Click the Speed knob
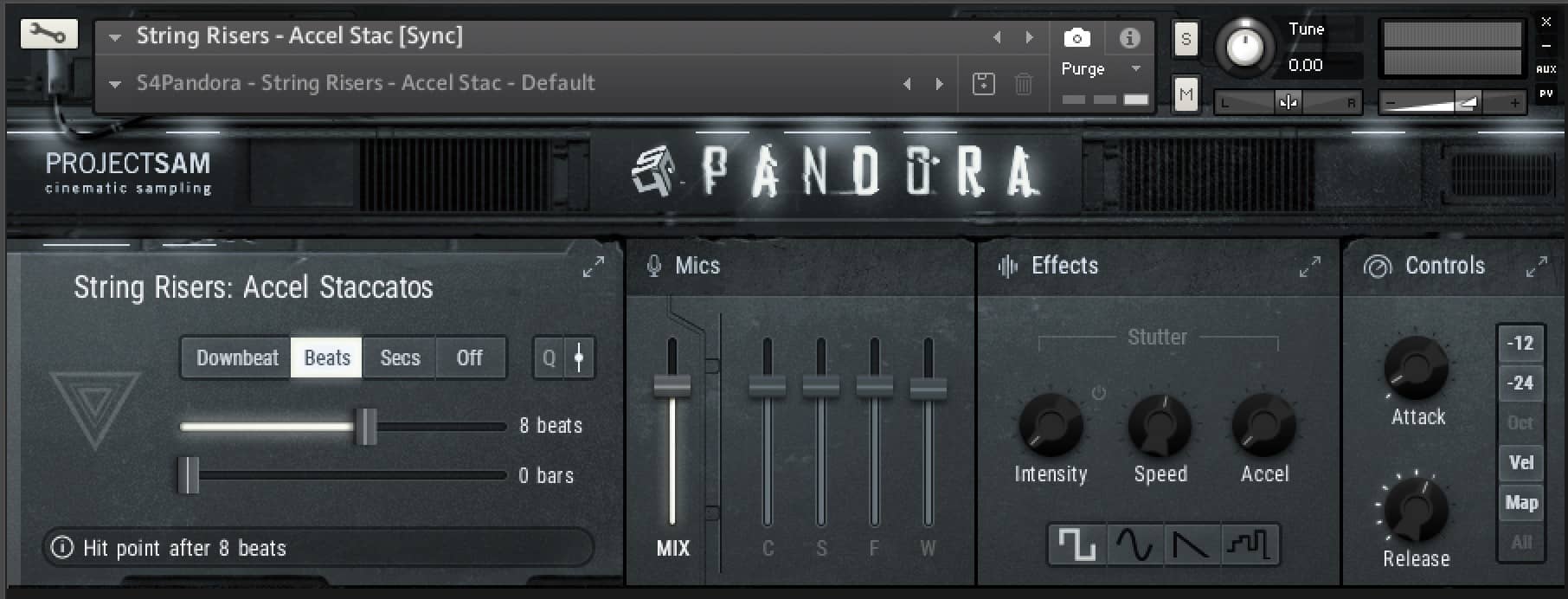1568x599 pixels. (x=1160, y=425)
